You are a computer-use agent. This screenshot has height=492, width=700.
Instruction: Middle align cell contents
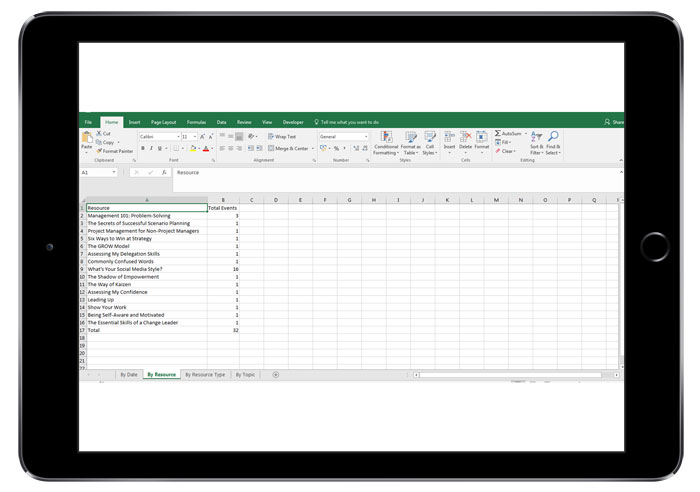click(231, 136)
